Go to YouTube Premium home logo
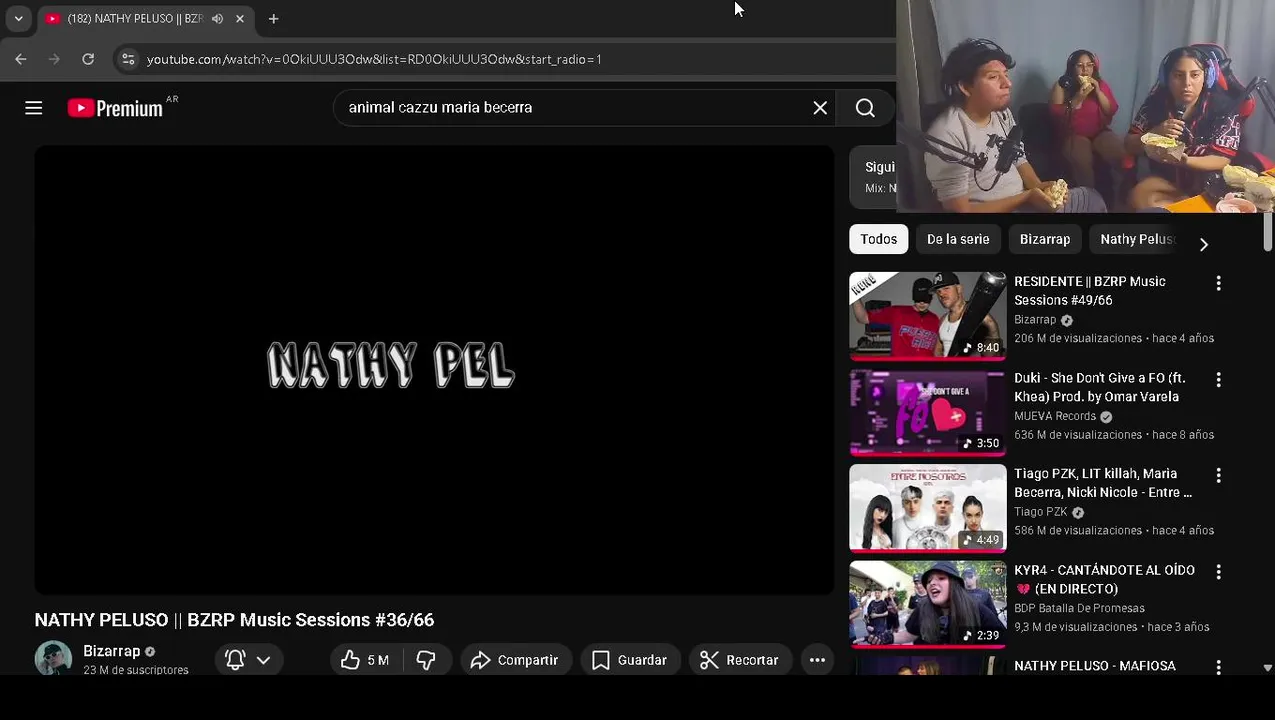Viewport: 1275px width, 720px height. (x=115, y=108)
